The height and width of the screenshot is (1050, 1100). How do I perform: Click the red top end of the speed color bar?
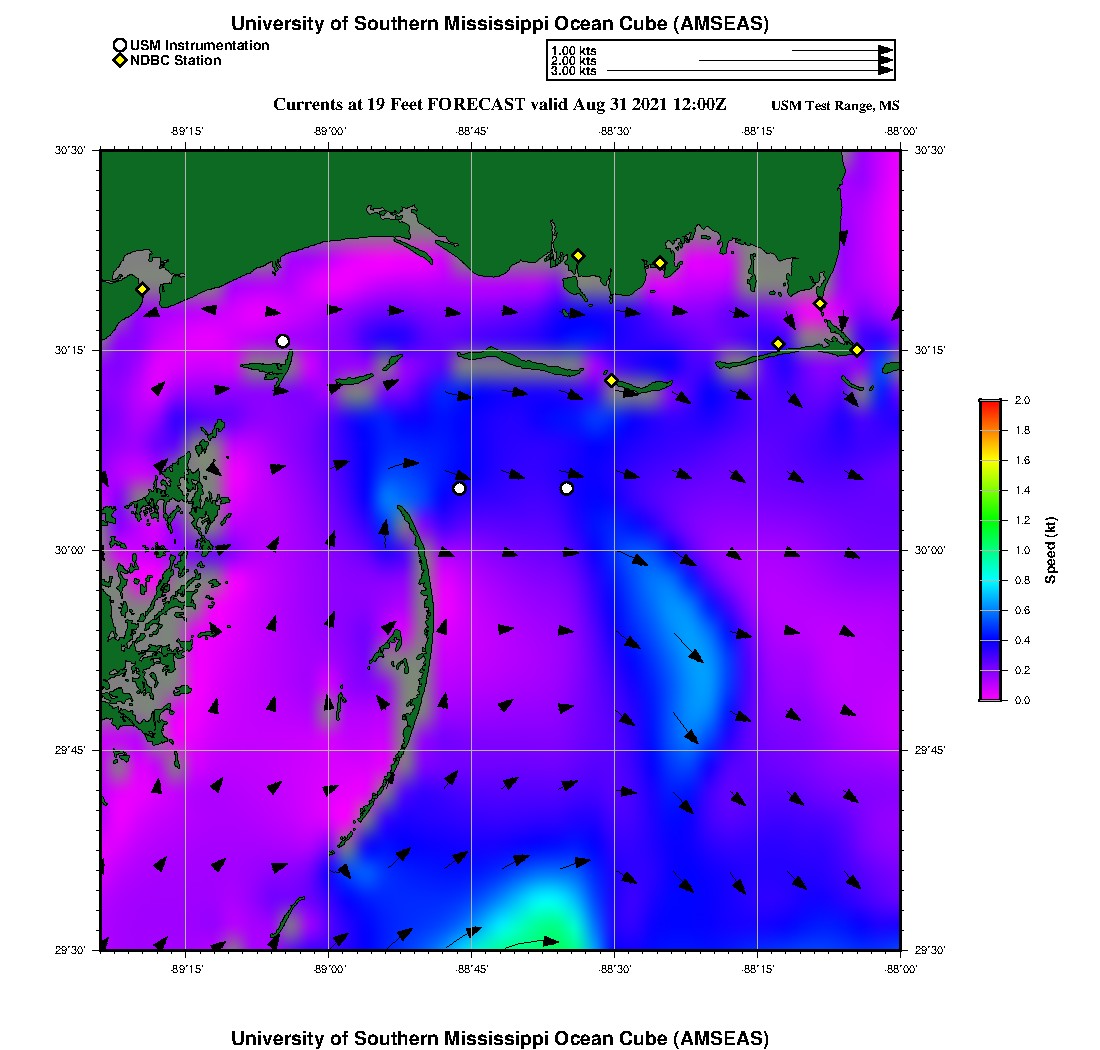point(991,405)
